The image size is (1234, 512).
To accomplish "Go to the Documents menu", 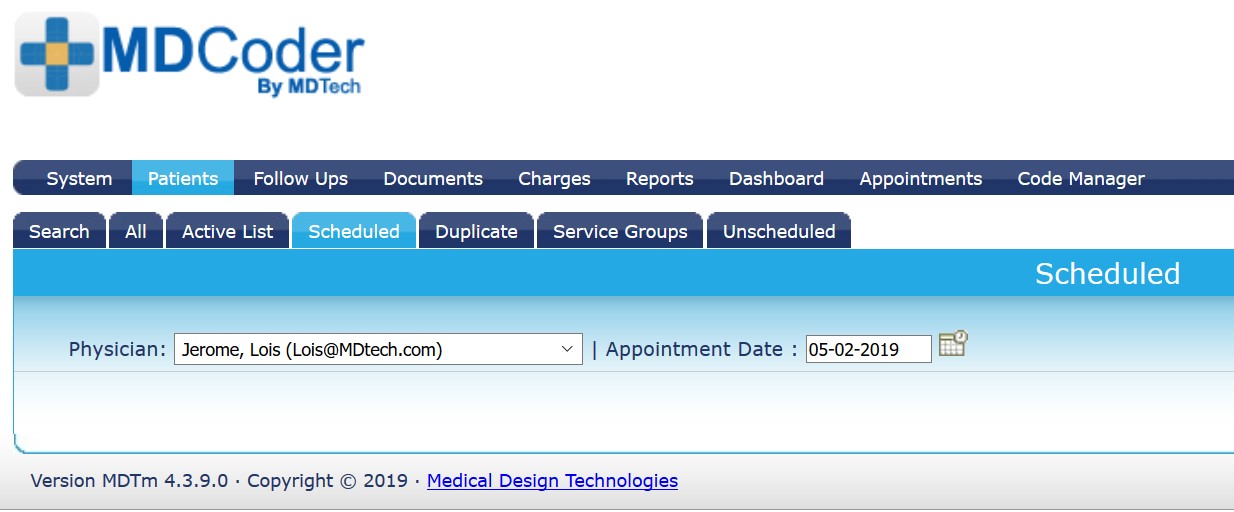I will tap(433, 178).
